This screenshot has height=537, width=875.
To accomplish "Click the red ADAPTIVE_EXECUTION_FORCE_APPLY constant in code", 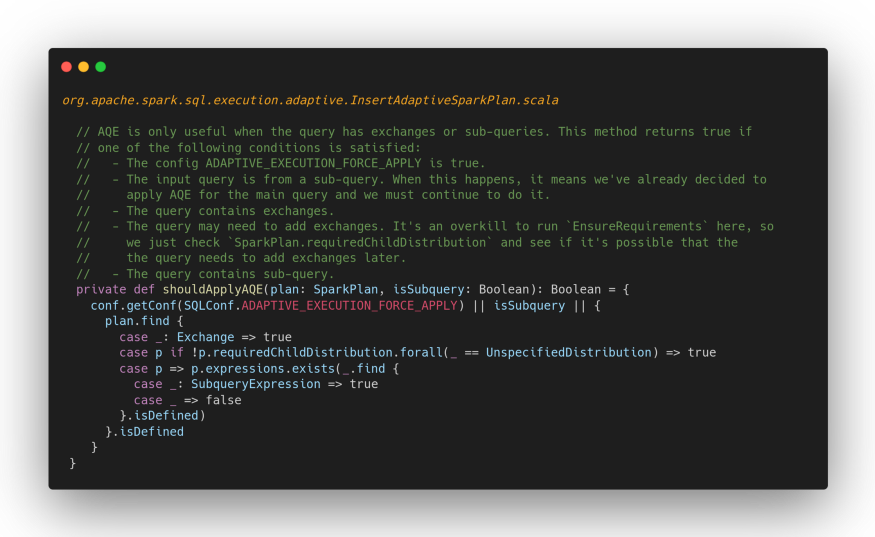I will pyautogui.click(x=349, y=306).
